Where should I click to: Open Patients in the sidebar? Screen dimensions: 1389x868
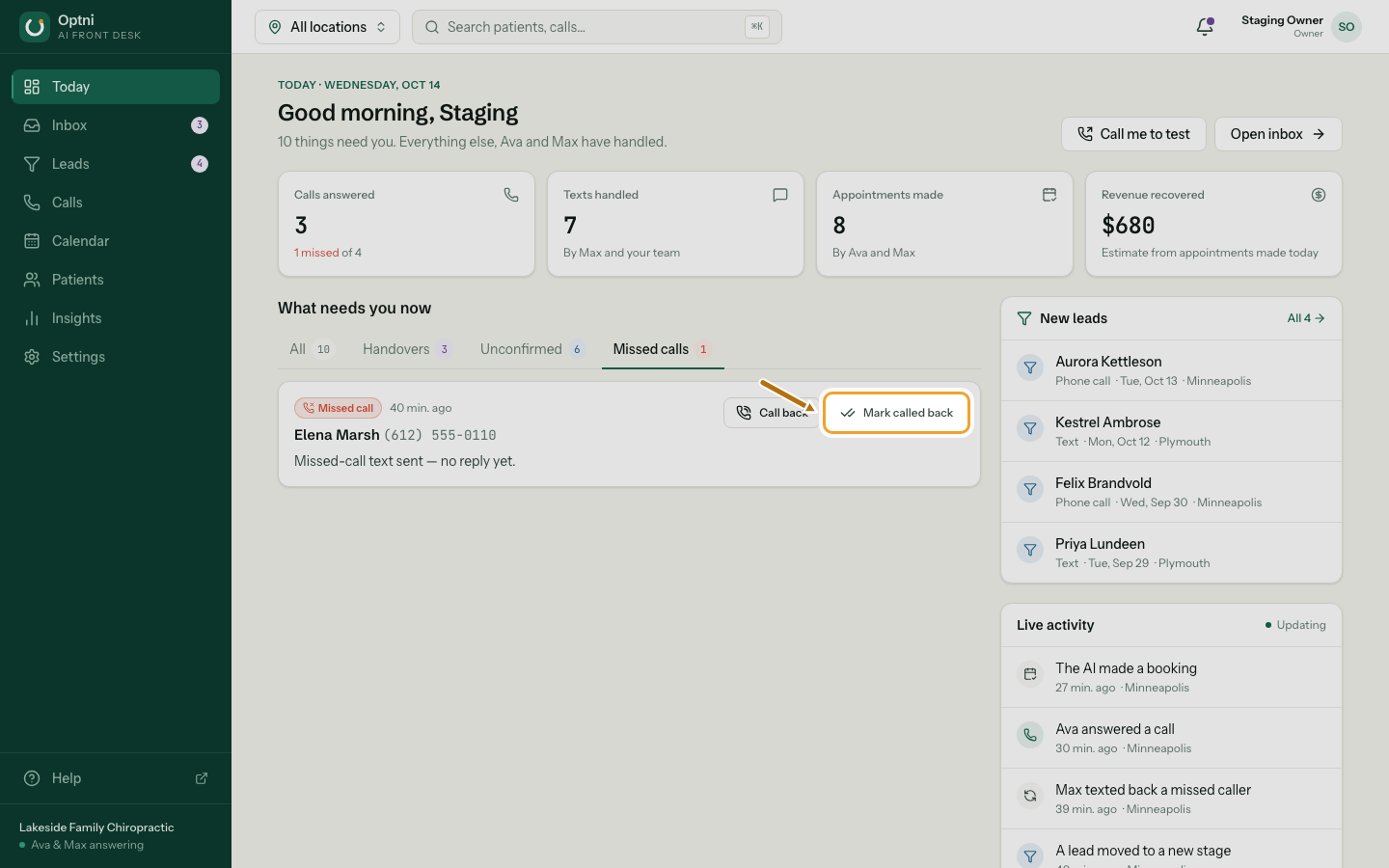tap(116, 280)
